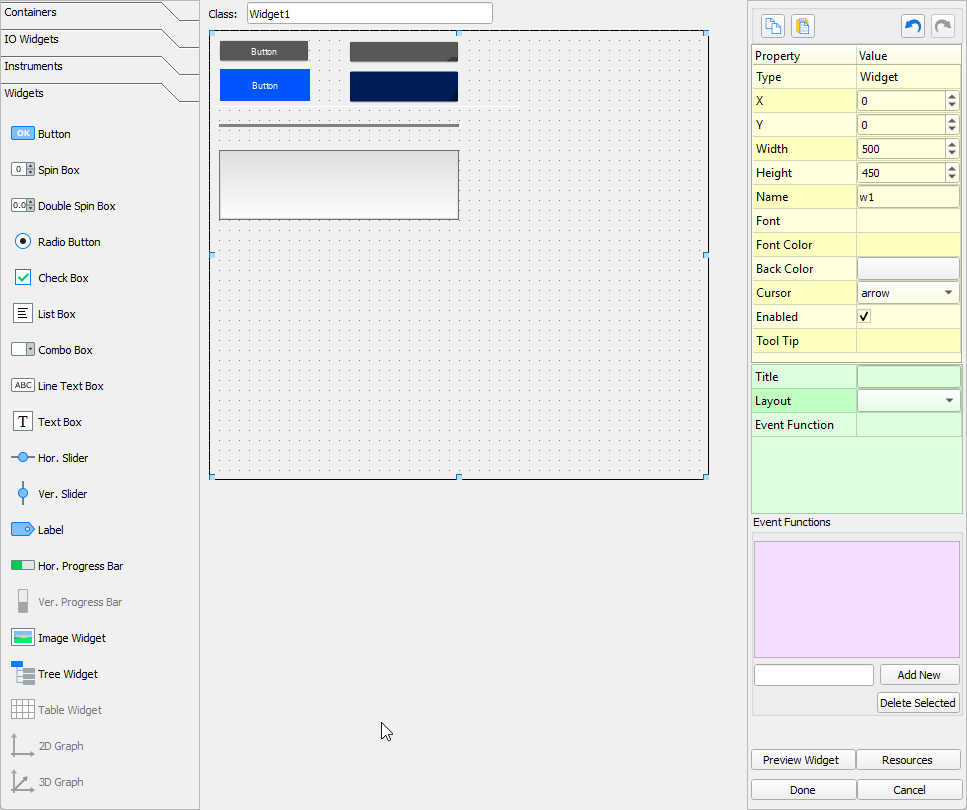Select the Label widget tool
967x810 pixels.
pos(55,529)
